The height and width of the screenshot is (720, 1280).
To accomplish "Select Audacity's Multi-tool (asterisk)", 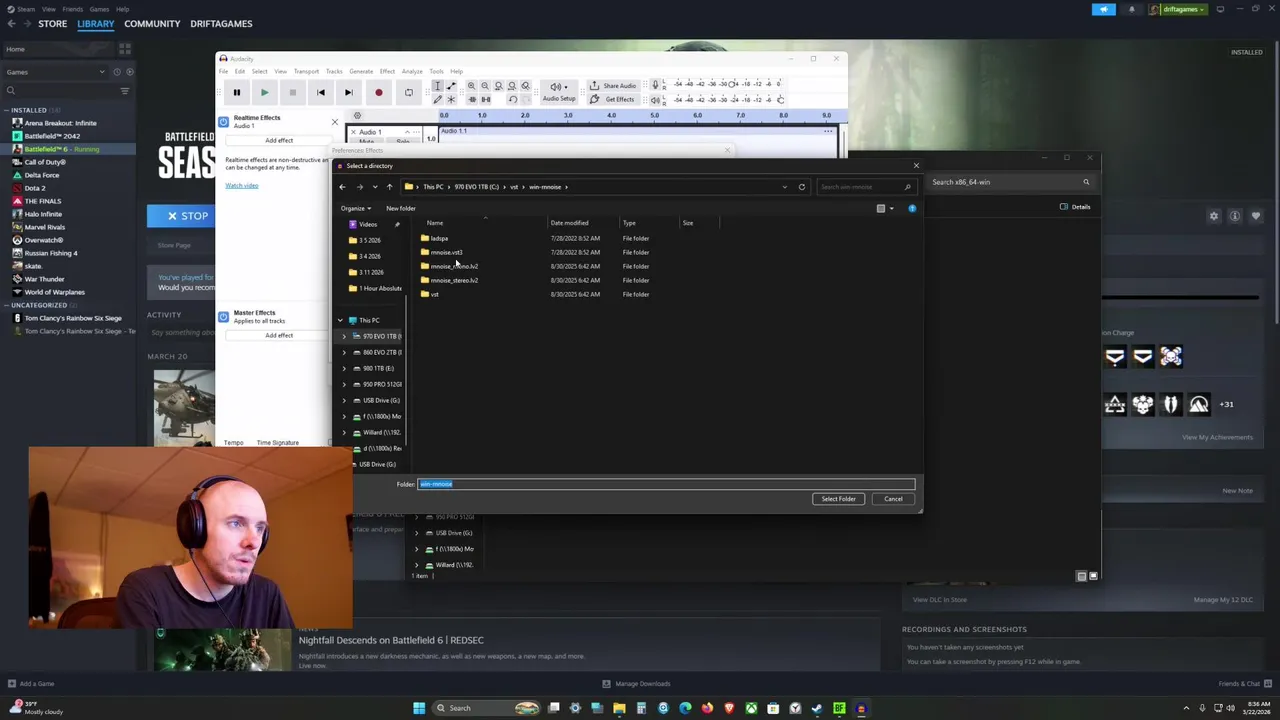I will (x=451, y=99).
